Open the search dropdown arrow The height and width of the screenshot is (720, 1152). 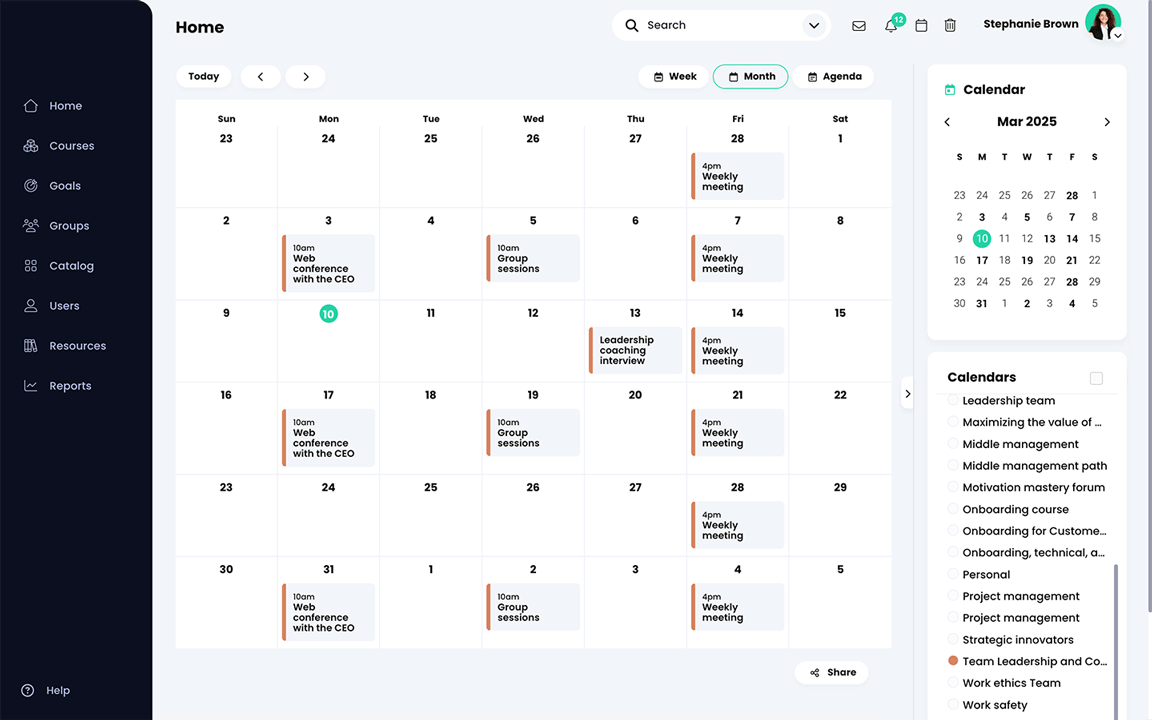(x=813, y=25)
